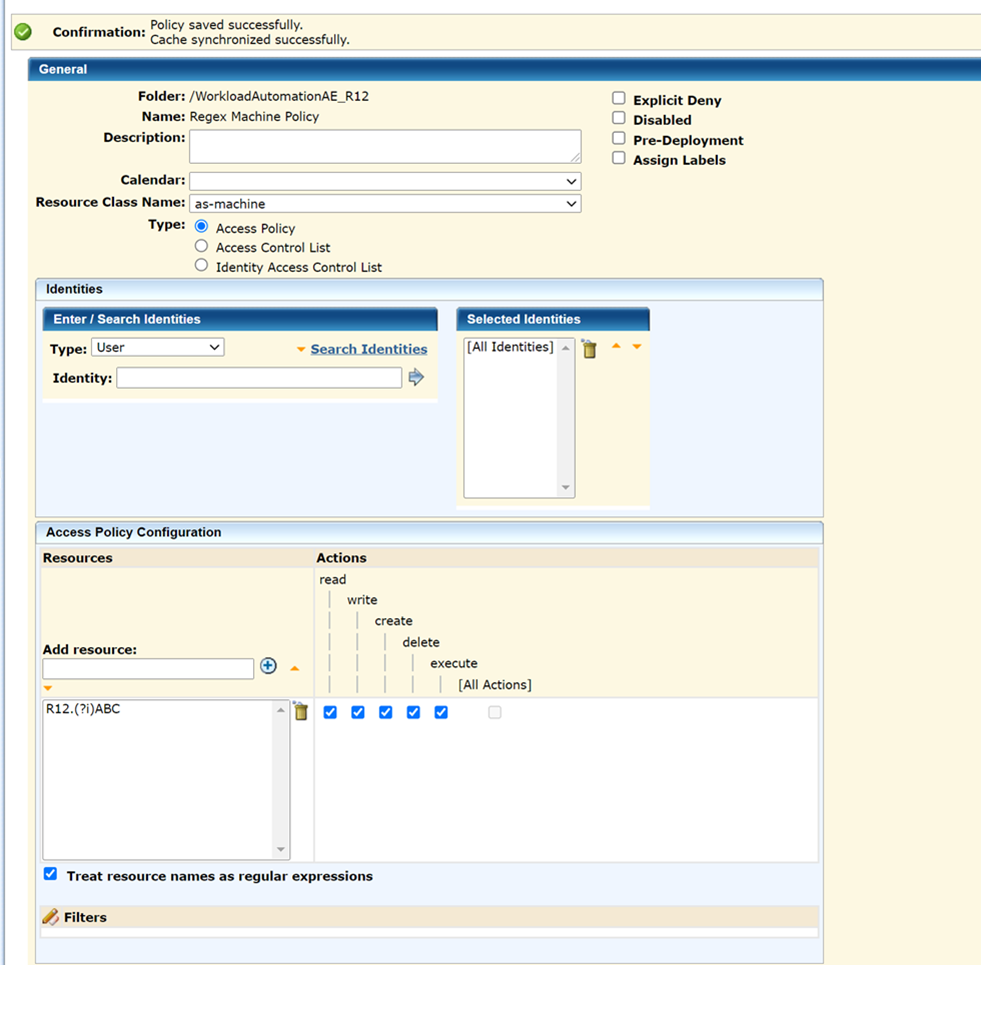Image resolution: width=988 pixels, height=1011 pixels.
Task: Select the Access Policy radio button
Action: pos(201,226)
